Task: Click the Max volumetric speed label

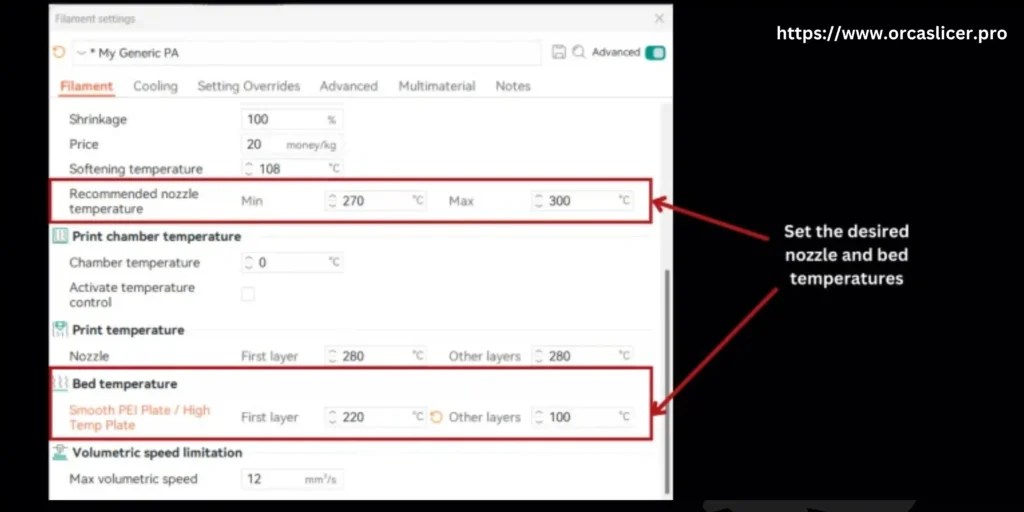Action: pos(133,479)
